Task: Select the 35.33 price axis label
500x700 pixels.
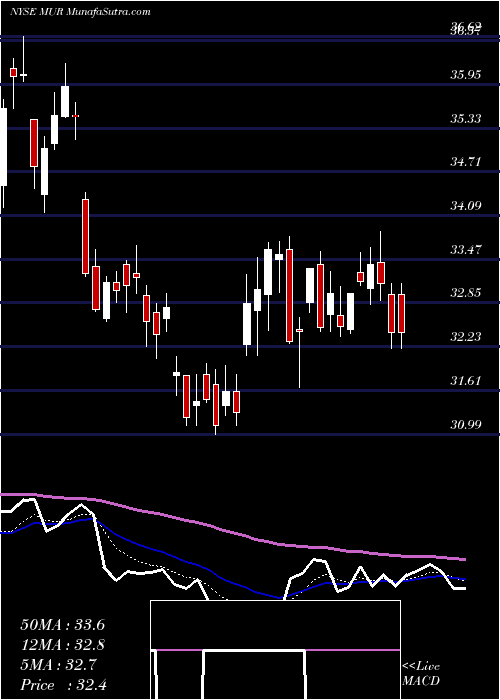Action: [466, 118]
